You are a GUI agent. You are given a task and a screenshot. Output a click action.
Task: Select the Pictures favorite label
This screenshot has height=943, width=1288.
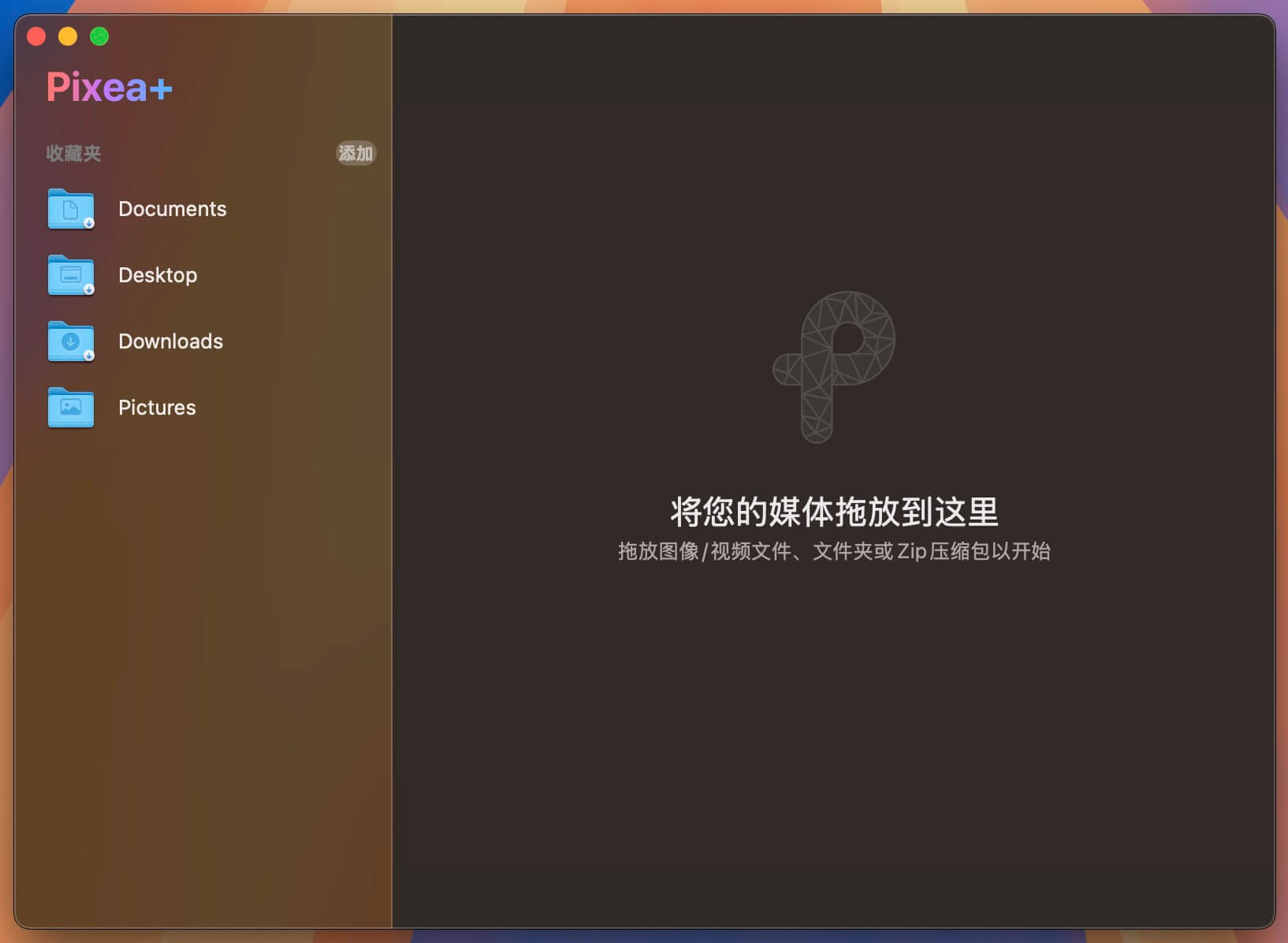point(157,408)
